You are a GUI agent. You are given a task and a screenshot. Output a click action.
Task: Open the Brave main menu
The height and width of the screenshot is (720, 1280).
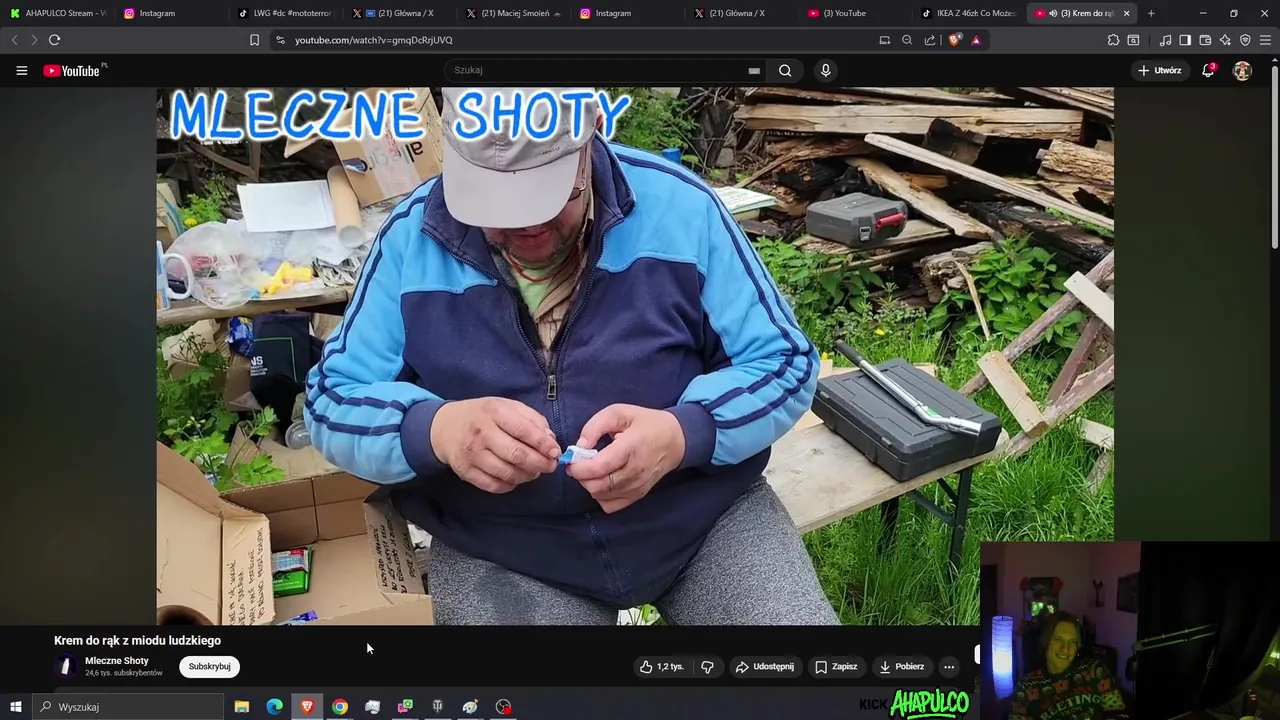pos(1266,40)
